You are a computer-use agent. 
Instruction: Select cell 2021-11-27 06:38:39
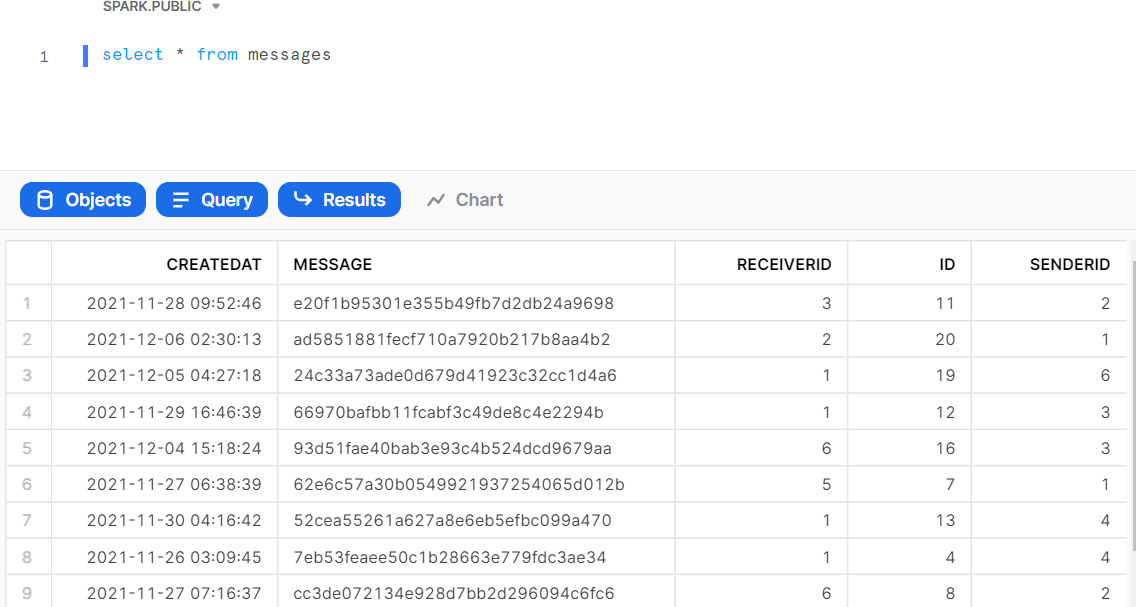164,484
